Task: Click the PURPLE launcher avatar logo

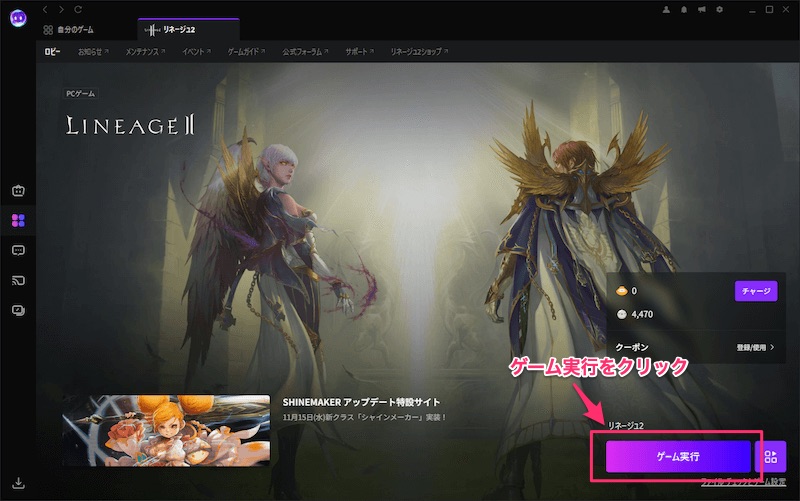Action: (x=18, y=18)
